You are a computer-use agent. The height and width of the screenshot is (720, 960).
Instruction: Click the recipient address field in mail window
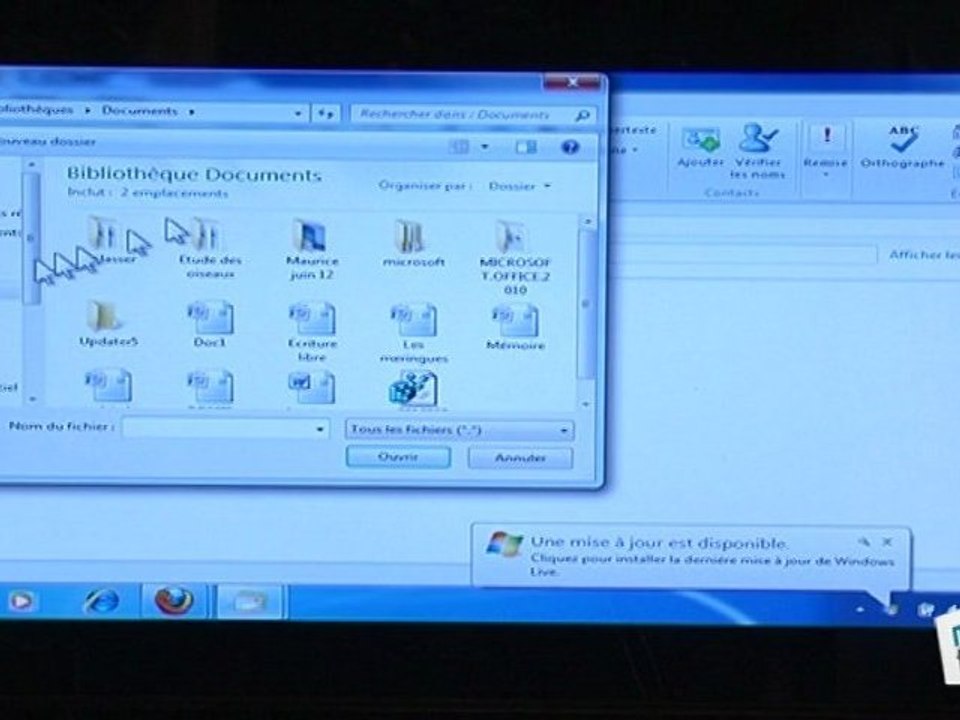tap(744, 255)
